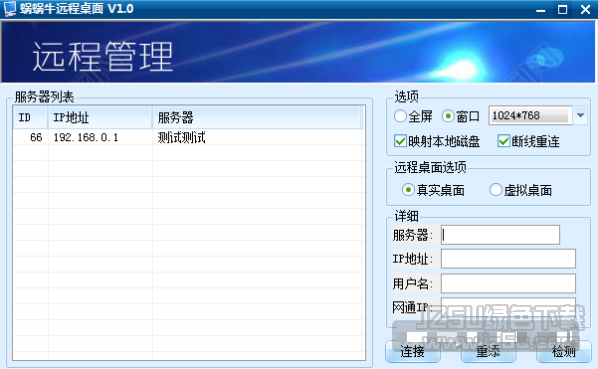Click the 重添 re-add button
This screenshot has width=598, height=369.
click(x=488, y=351)
